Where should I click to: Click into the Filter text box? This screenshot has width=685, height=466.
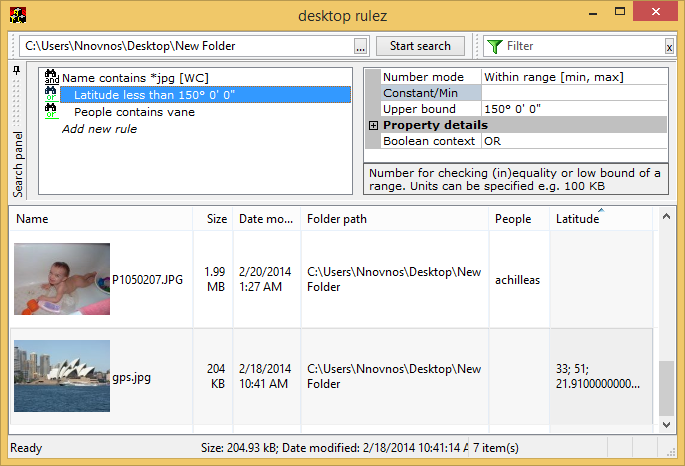coord(585,46)
